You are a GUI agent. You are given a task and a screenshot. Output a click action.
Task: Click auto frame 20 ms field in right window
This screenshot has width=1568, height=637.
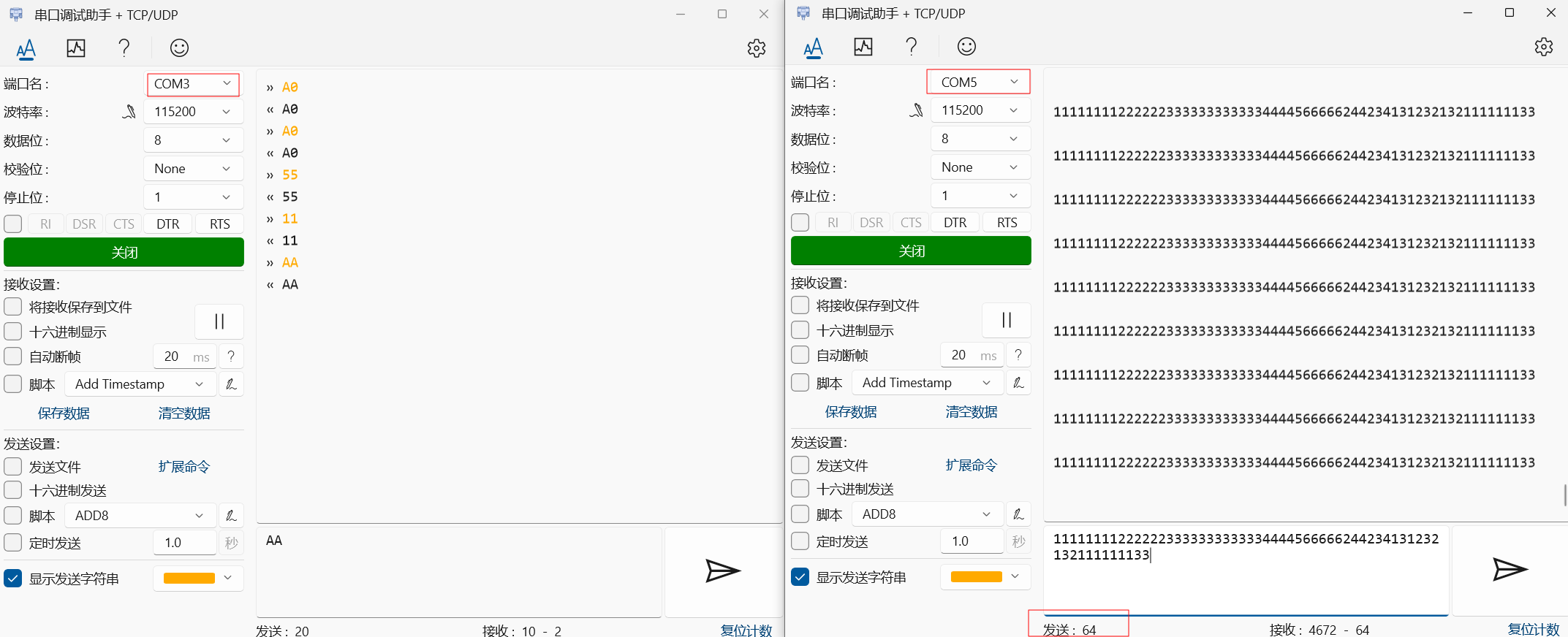pos(972,355)
